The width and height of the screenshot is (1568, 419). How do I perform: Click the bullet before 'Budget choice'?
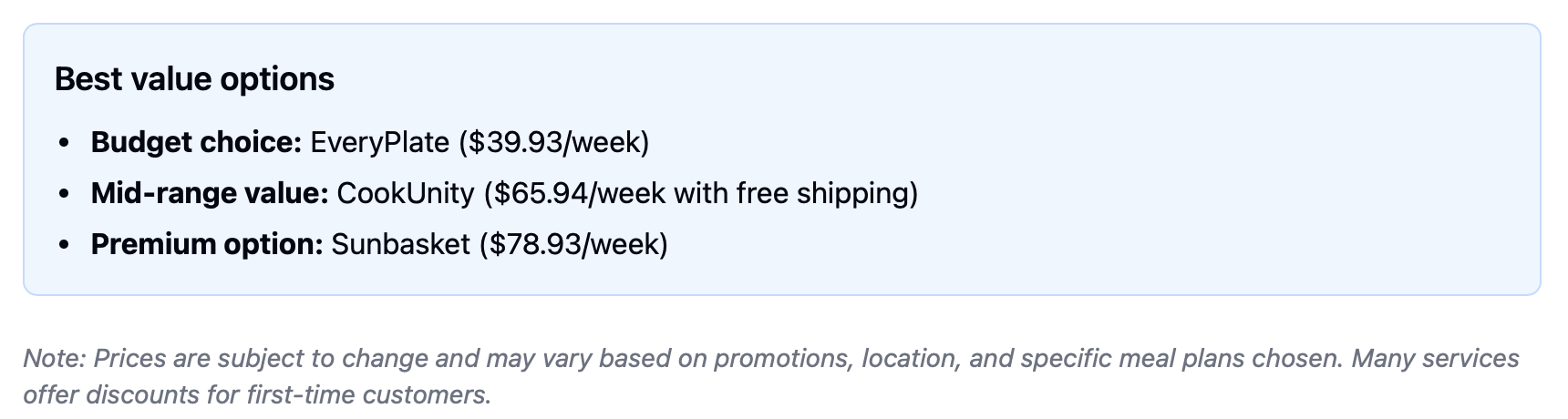coord(63,143)
